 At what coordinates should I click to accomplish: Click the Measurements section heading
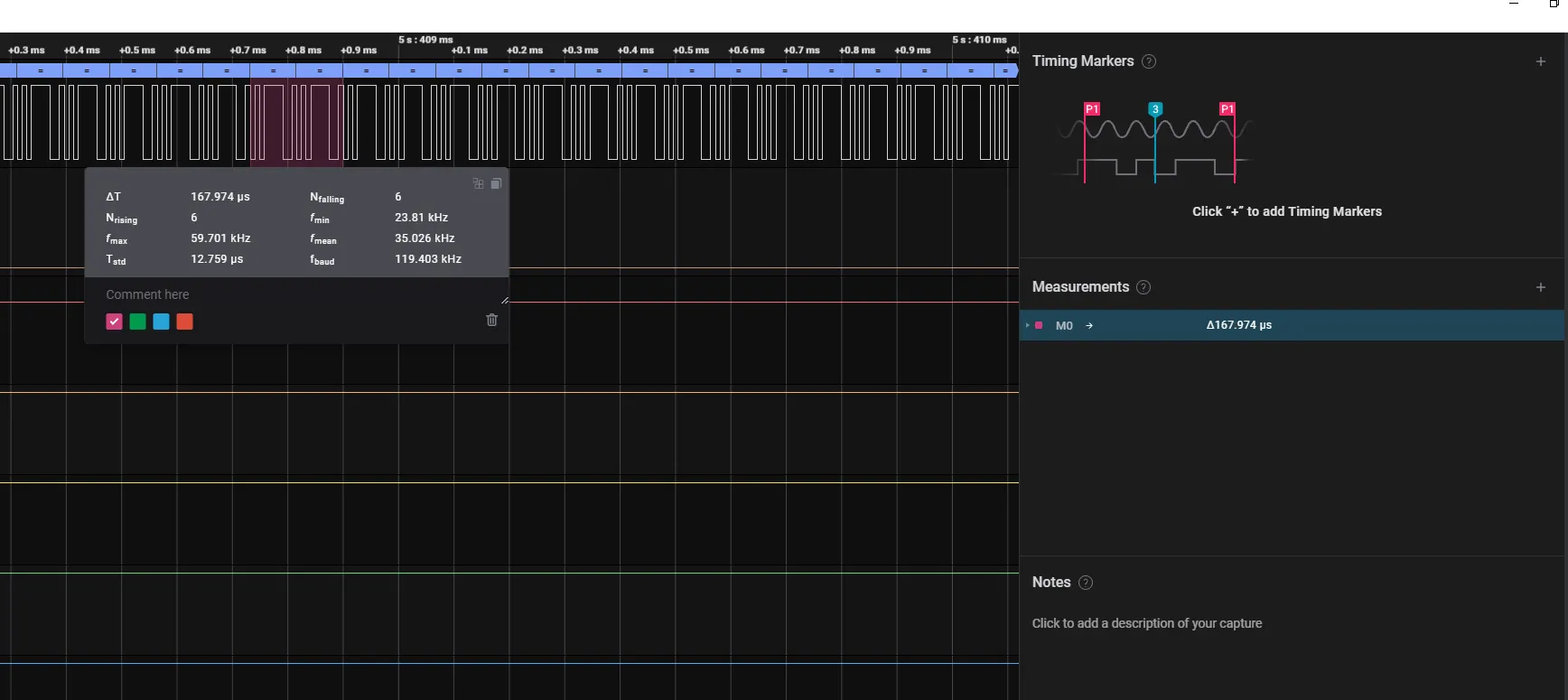coord(1080,287)
